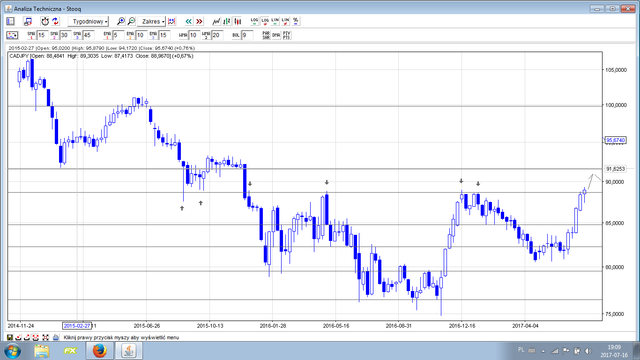Edit SMA 2 period field showing 30

click(x=65, y=36)
